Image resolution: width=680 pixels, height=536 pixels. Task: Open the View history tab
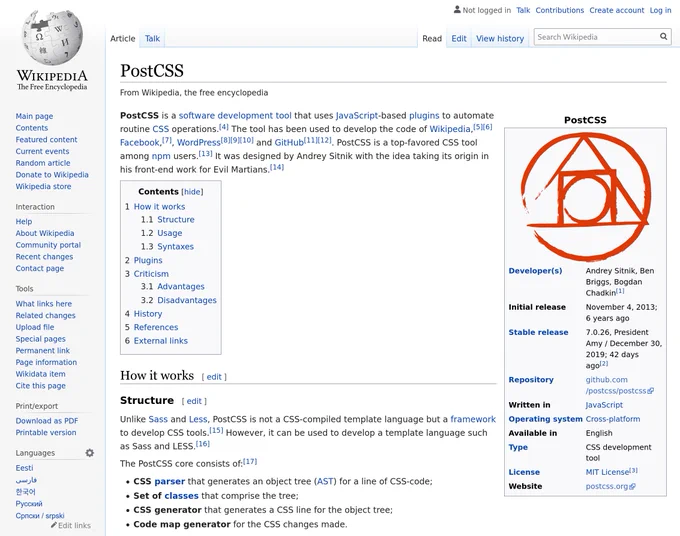[x=500, y=39]
